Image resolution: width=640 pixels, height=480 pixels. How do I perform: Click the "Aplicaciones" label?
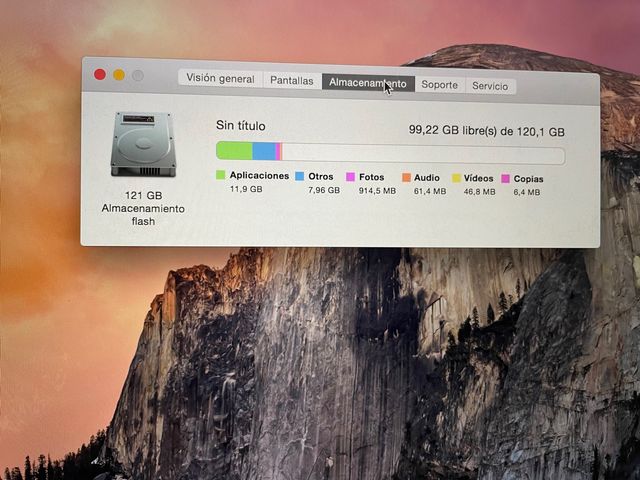(x=259, y=176)
